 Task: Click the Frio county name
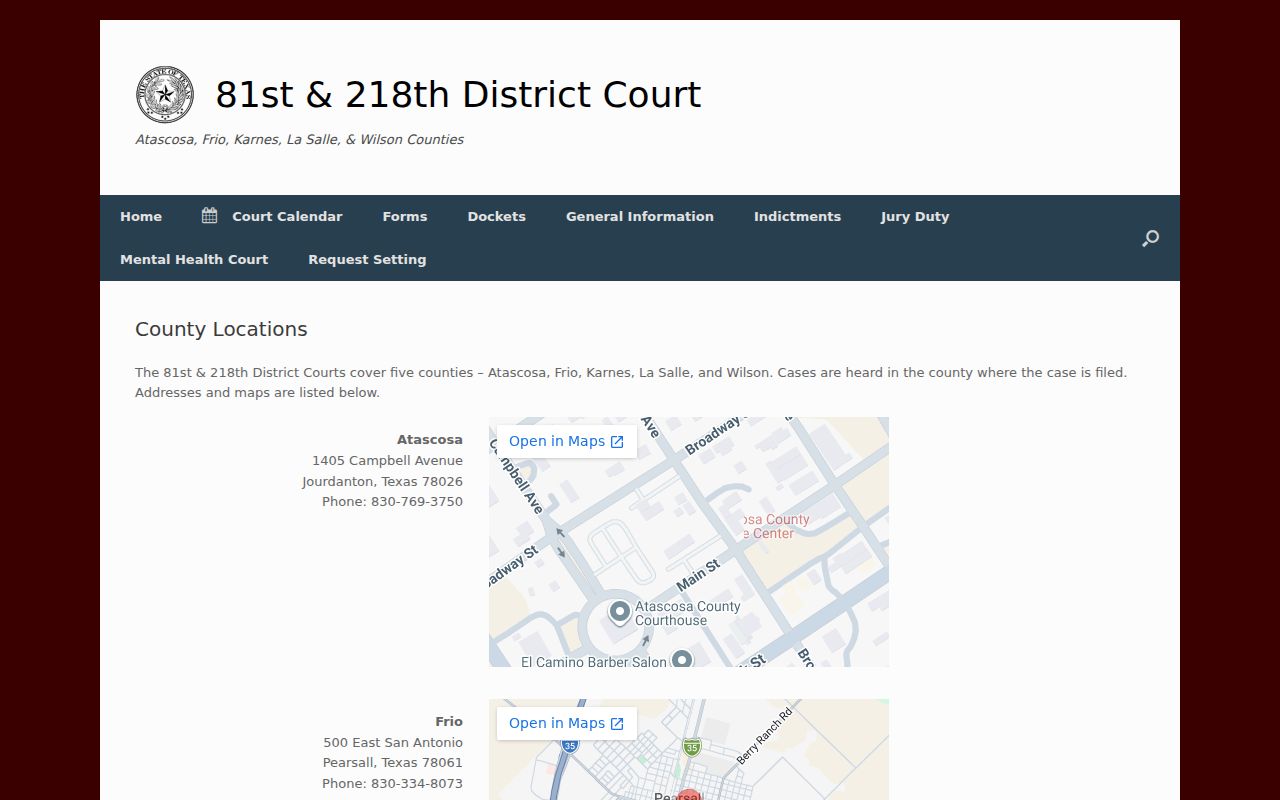[x=449, y=721]
